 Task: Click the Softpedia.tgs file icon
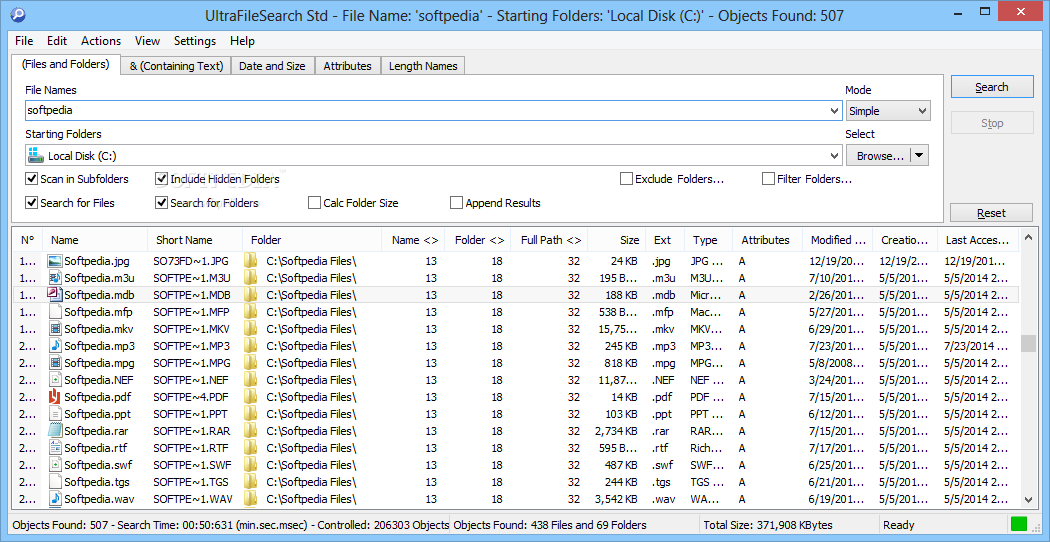click(55, 482)
